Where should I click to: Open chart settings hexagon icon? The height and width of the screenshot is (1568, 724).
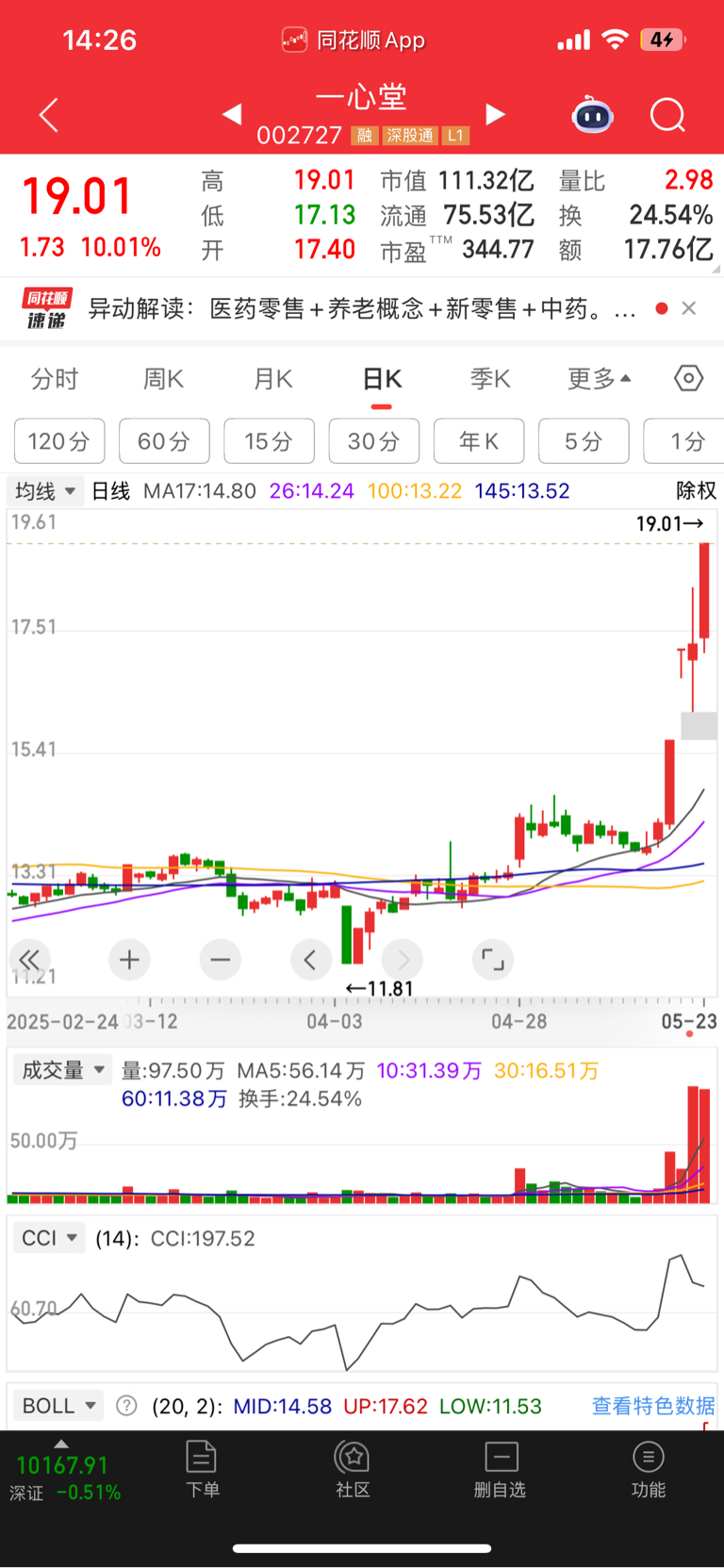tap(689, 378)
